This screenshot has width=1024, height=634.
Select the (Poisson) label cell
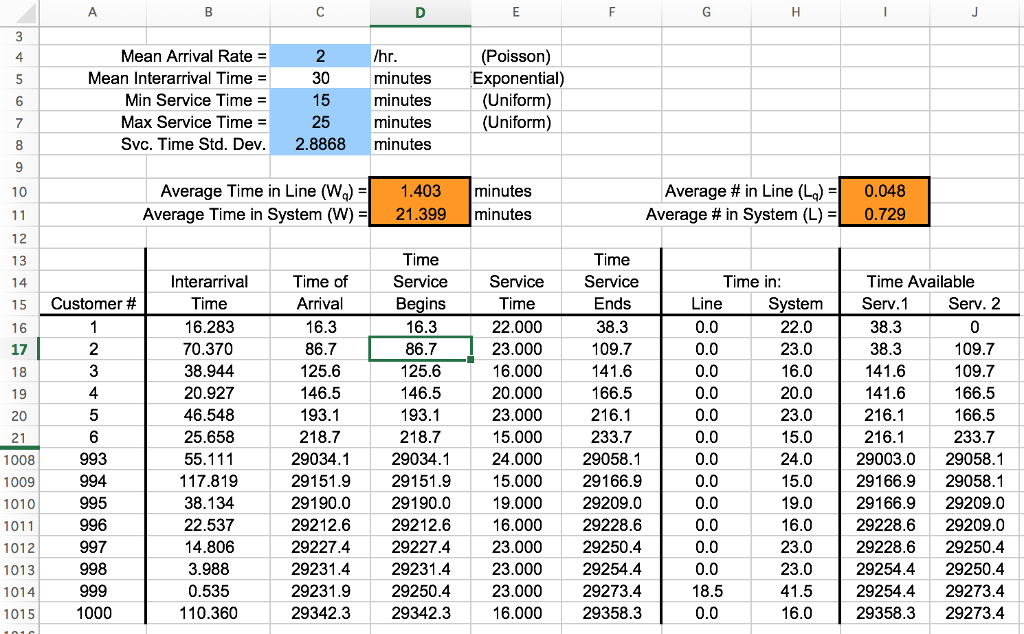click(x=516, y=56)
